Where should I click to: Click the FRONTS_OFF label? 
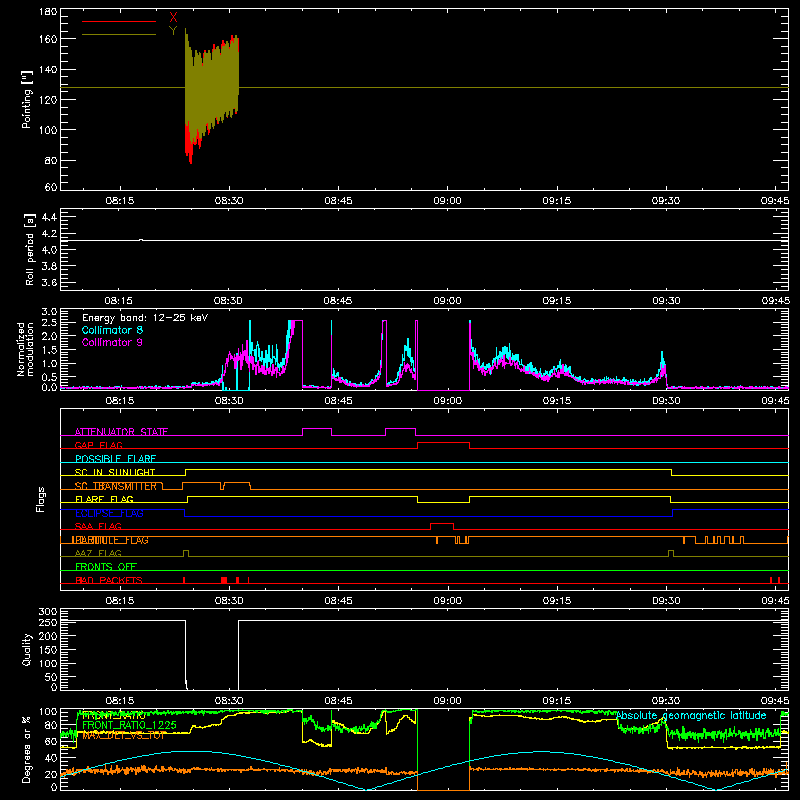tap(106, 567)
